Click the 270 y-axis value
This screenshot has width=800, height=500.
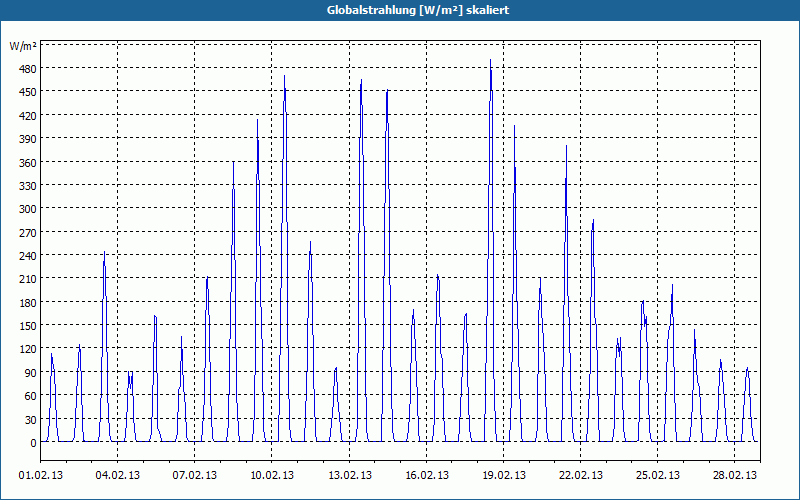coord(27,232)
